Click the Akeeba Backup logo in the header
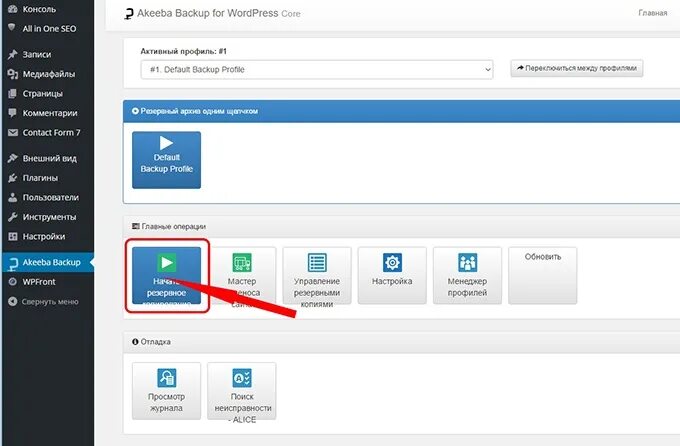The width and height of the screenshot is (680, 446). click(x=128, y=14)
